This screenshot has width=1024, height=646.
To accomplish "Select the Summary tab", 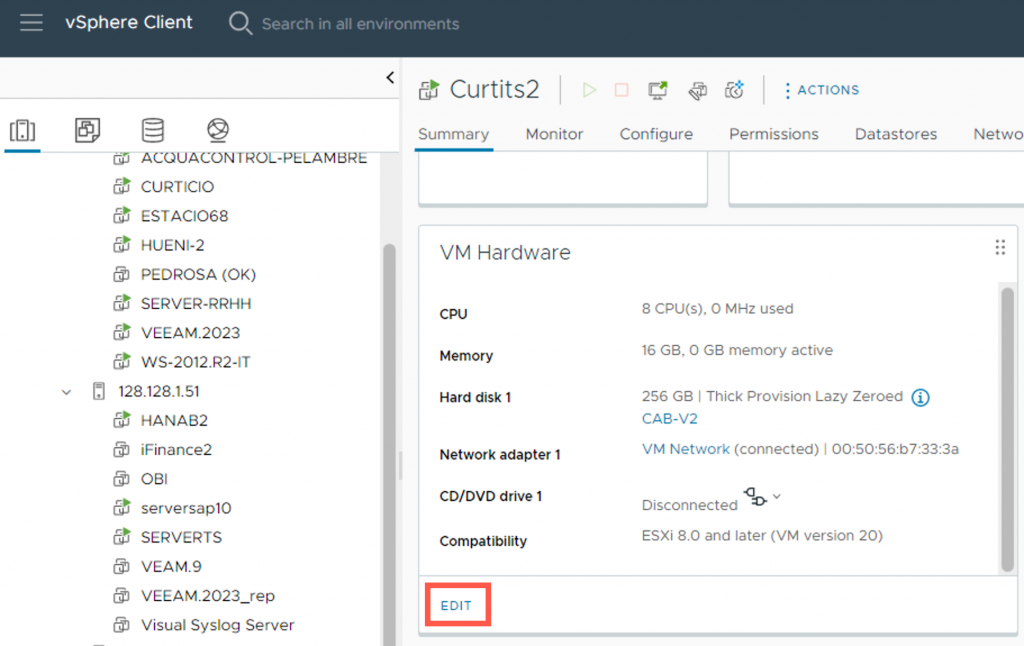I will click(x=453, y=134).
